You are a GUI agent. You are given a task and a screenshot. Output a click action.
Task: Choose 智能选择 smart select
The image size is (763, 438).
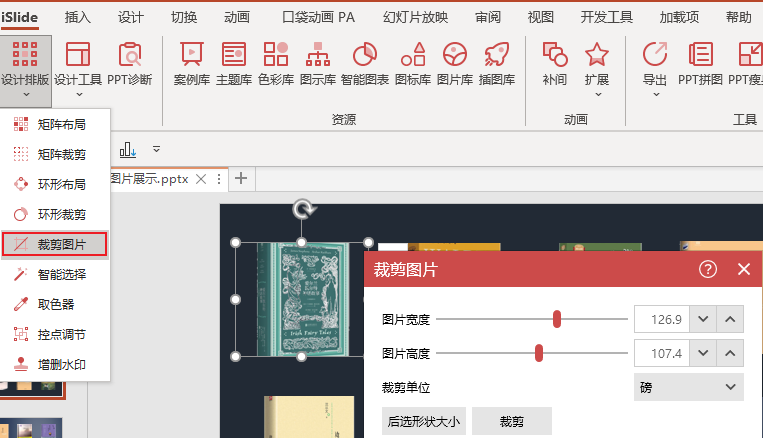tap(55, 274)
